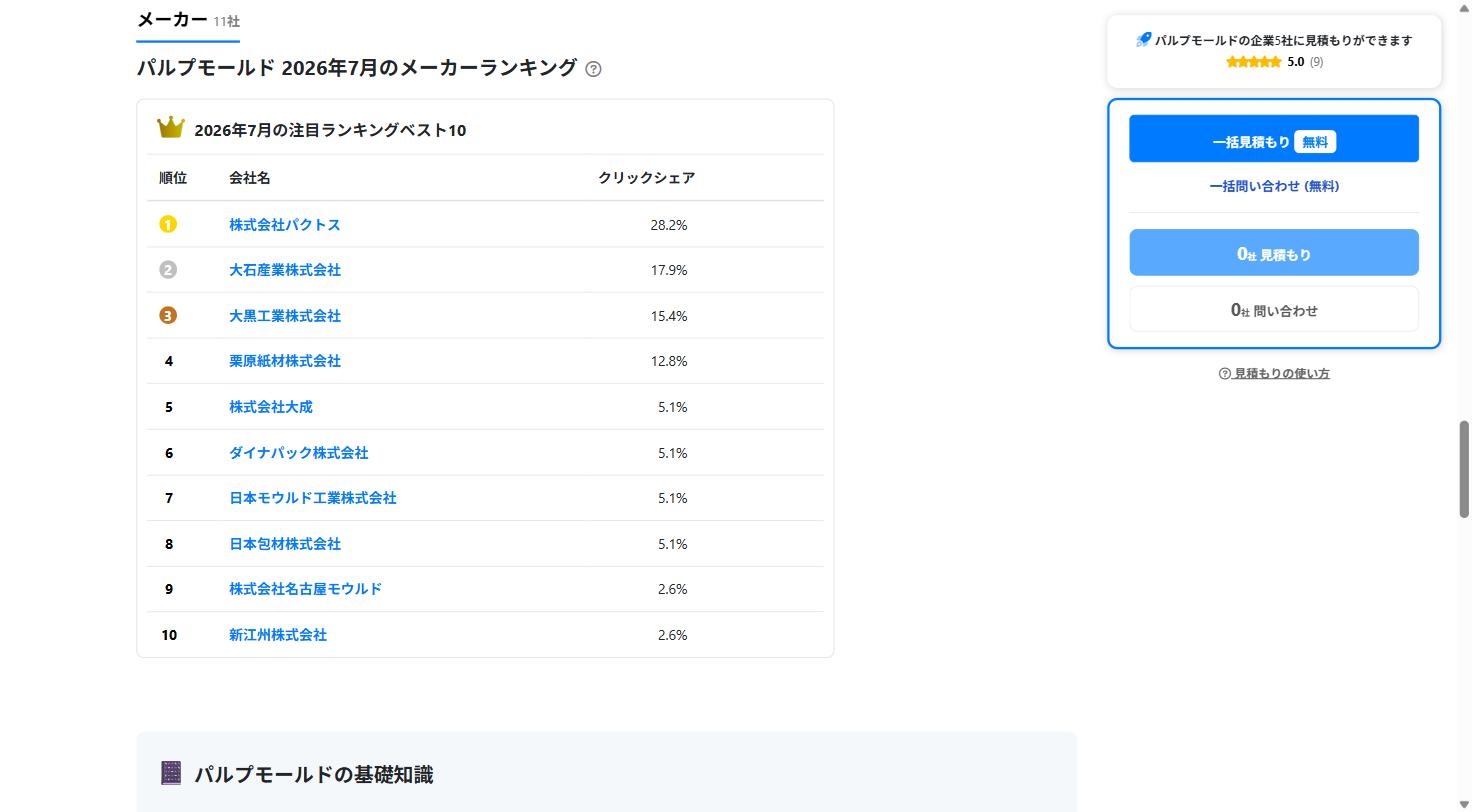Click the 11社 count label

pyautogui.click(x=226, y=21)
